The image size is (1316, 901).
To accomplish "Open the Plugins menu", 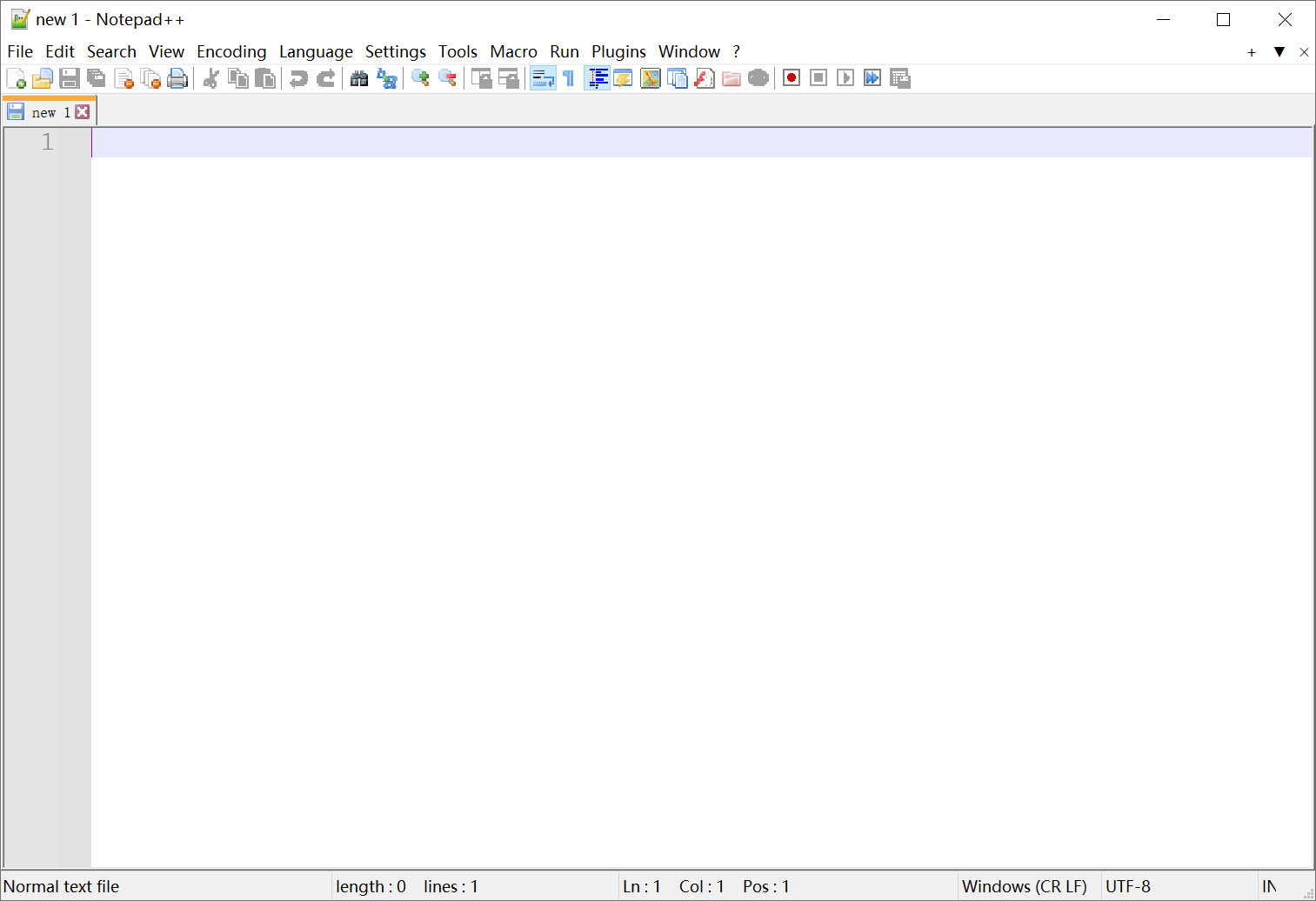I will tap(618, 51).
